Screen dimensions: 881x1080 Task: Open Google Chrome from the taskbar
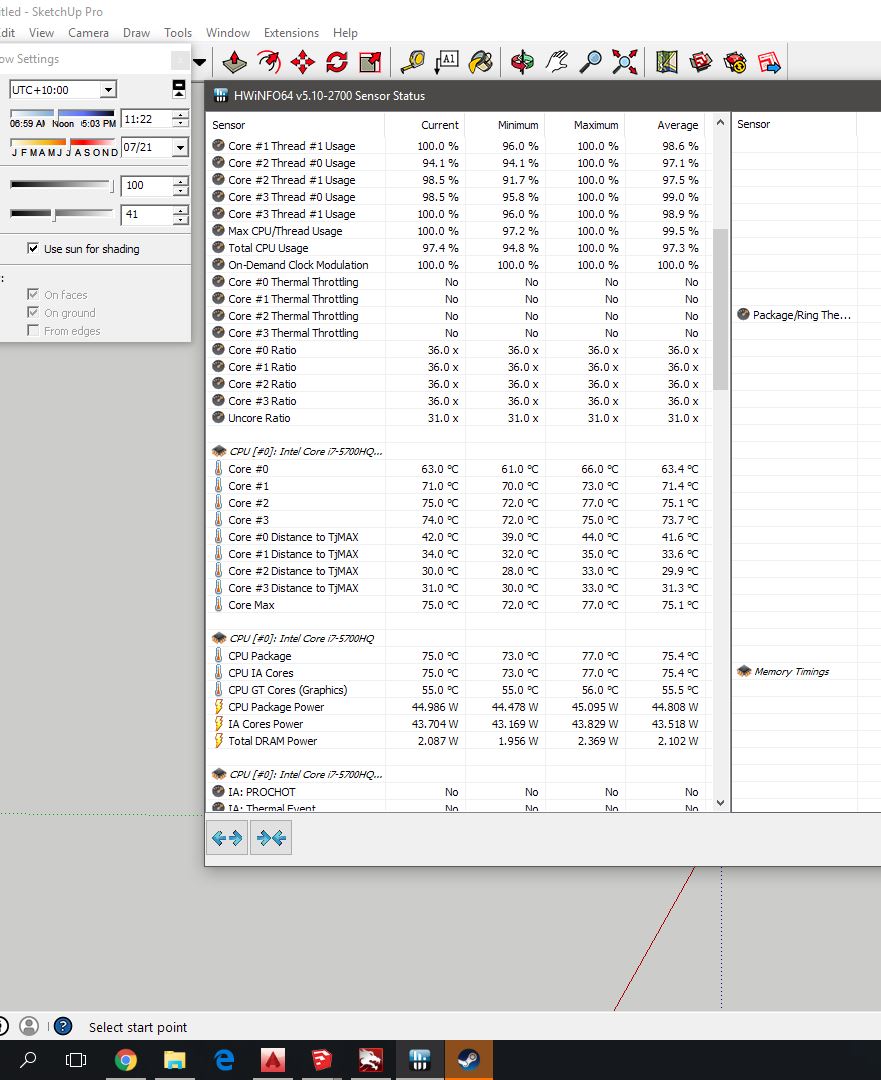point(125,1059)
